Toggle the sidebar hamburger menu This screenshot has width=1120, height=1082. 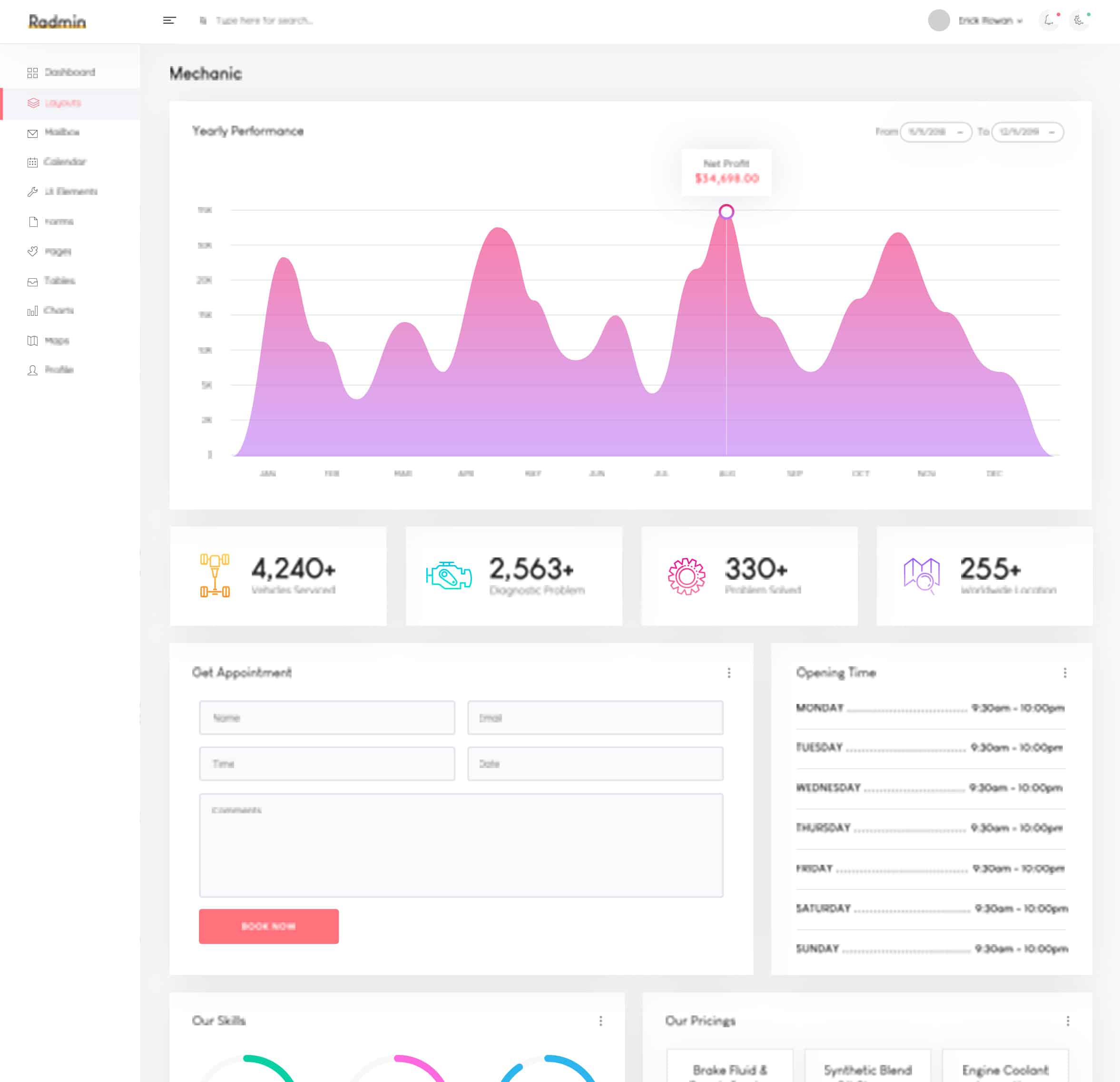coord(169,20)
